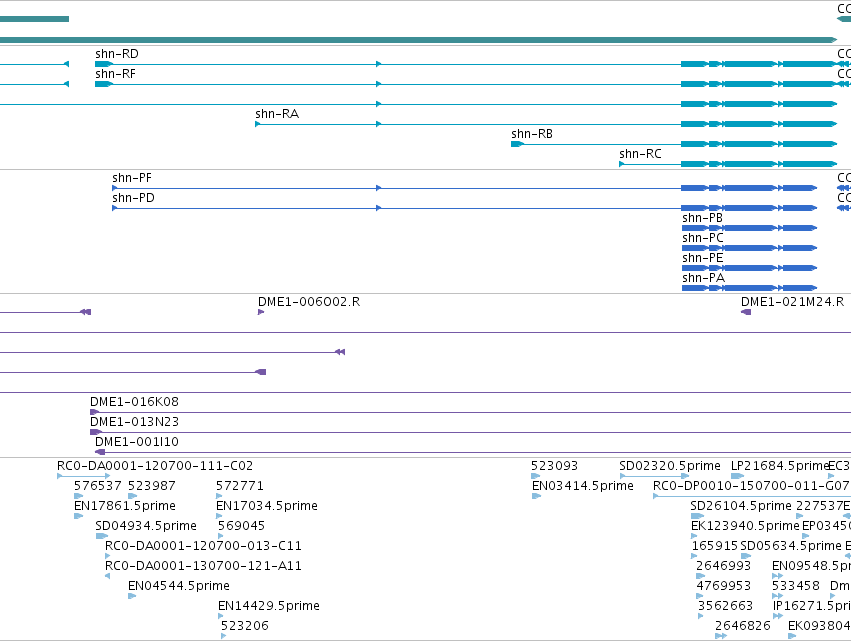Select the EK123940.5prime label
Screen dimensions: 851x641
click(745, 526)
